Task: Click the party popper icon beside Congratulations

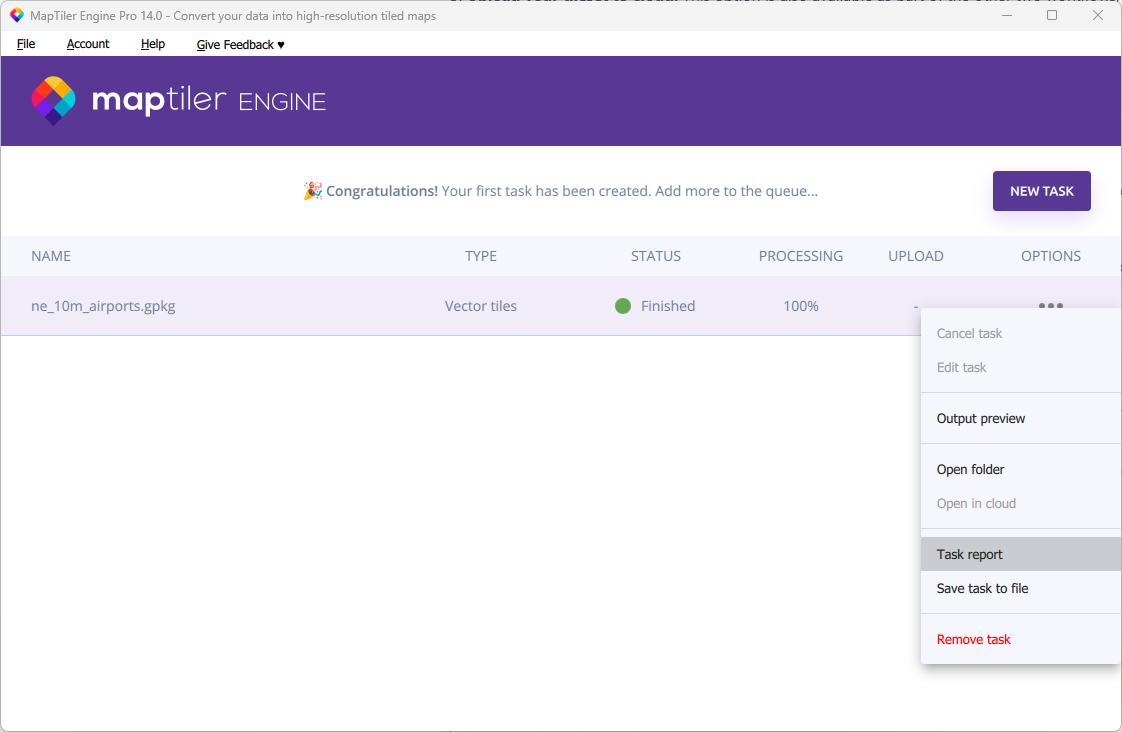Action: pyautogui.click(x=313, y=191)
